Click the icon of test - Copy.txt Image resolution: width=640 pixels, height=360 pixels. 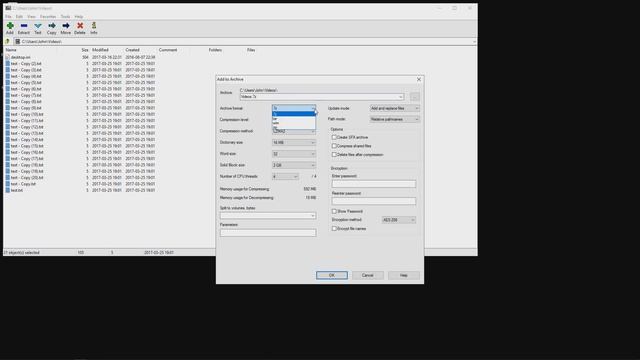[7, 184]
